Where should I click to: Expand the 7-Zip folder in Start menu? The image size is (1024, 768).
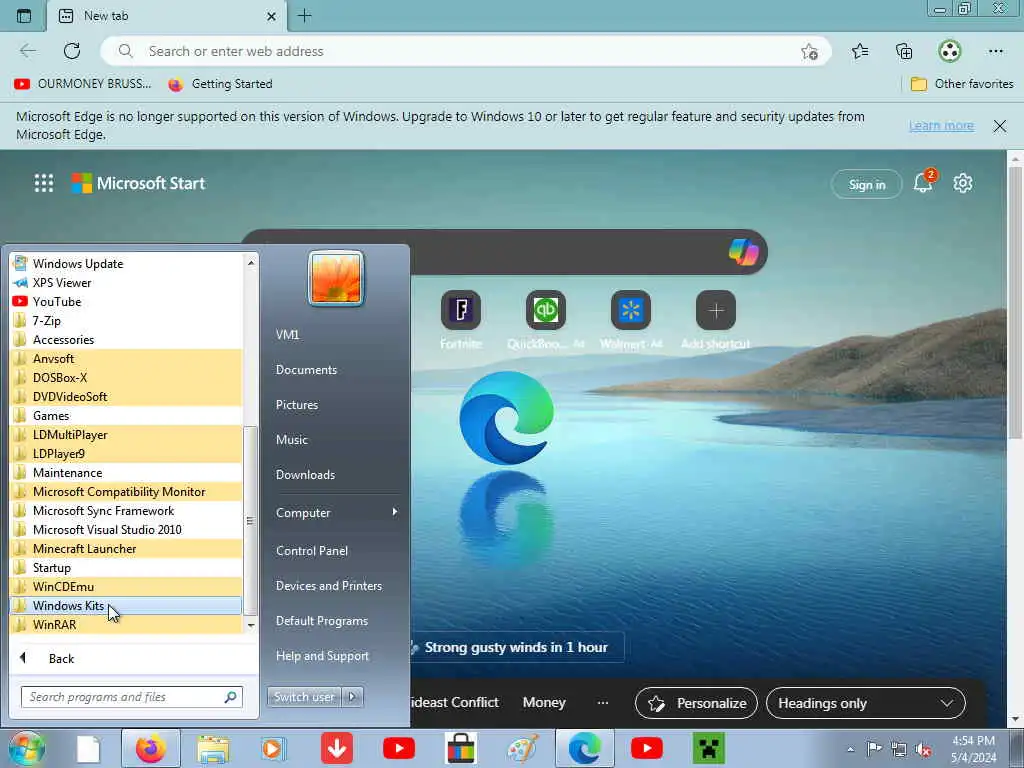pyautogui.click(x=127, y=321)
